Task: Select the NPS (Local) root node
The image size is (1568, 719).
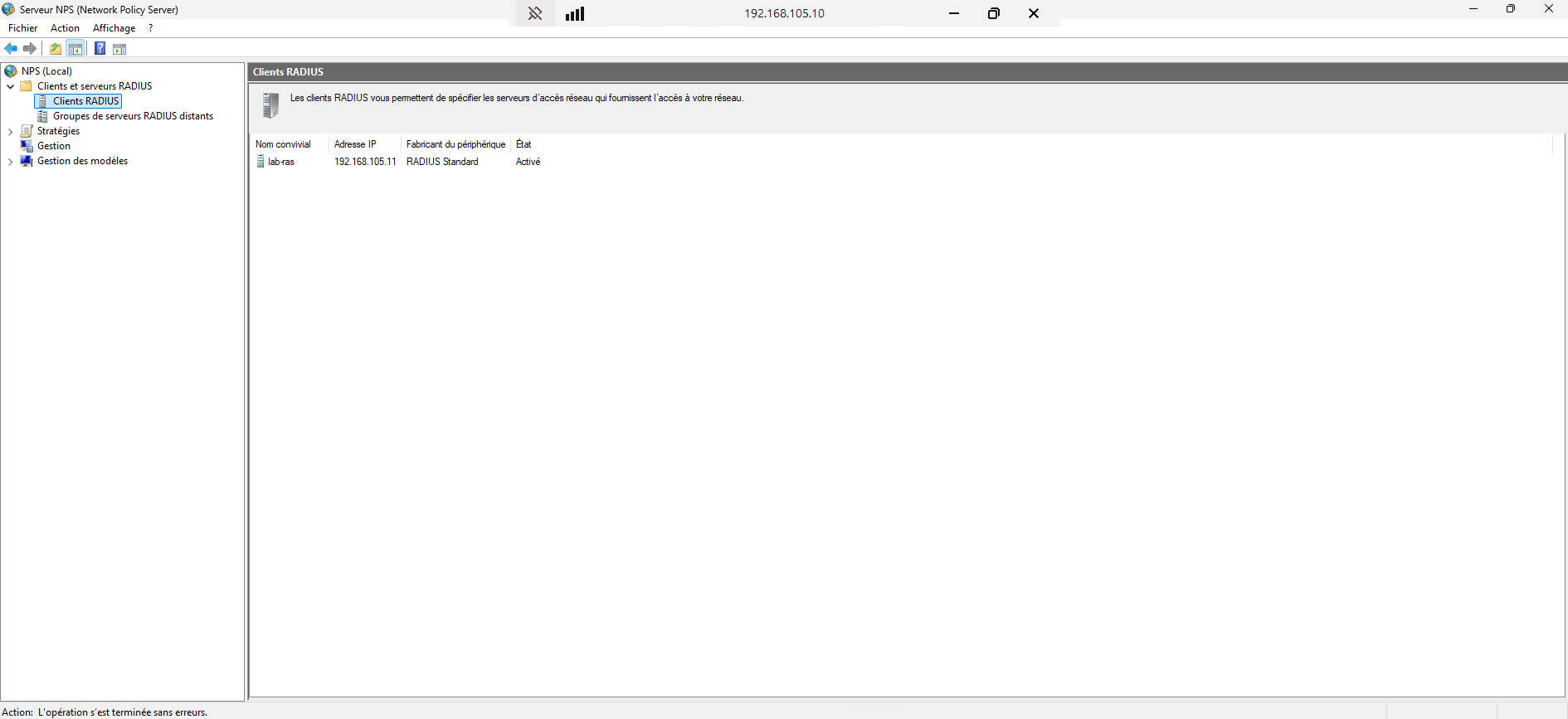Action: click(x=46, y=71)
